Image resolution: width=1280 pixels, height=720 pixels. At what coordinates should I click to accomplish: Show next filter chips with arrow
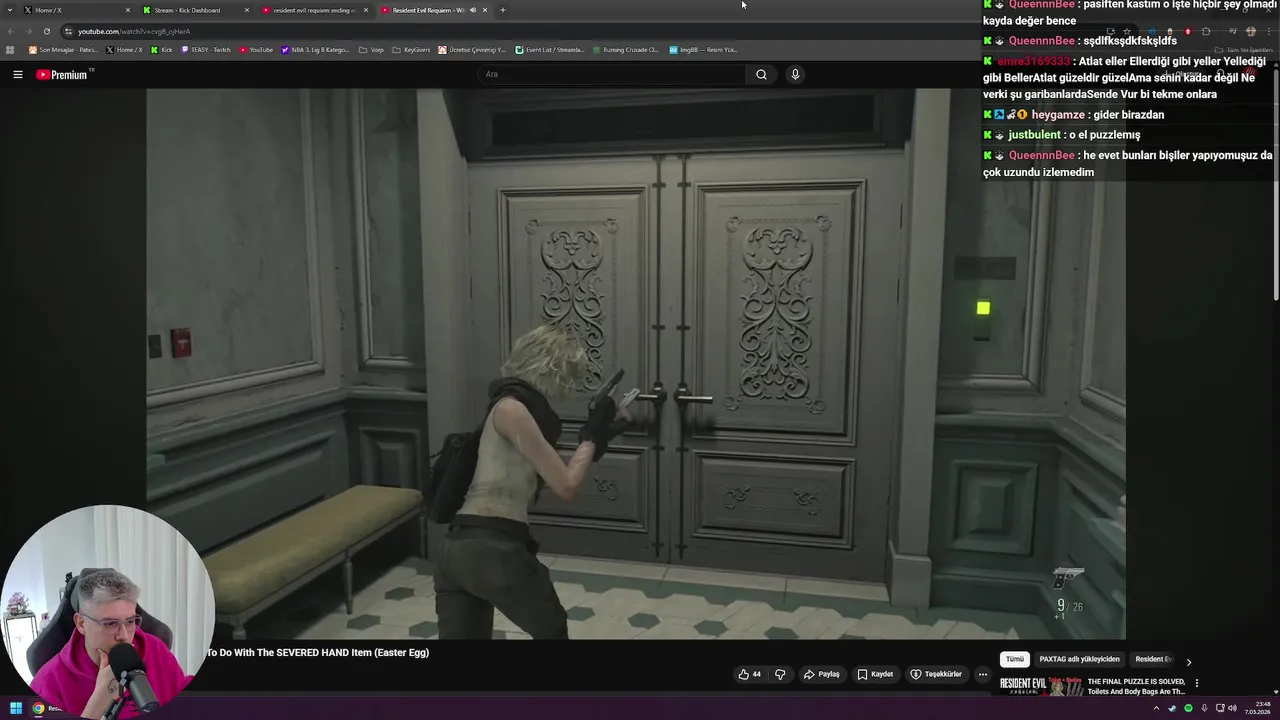1188,661
